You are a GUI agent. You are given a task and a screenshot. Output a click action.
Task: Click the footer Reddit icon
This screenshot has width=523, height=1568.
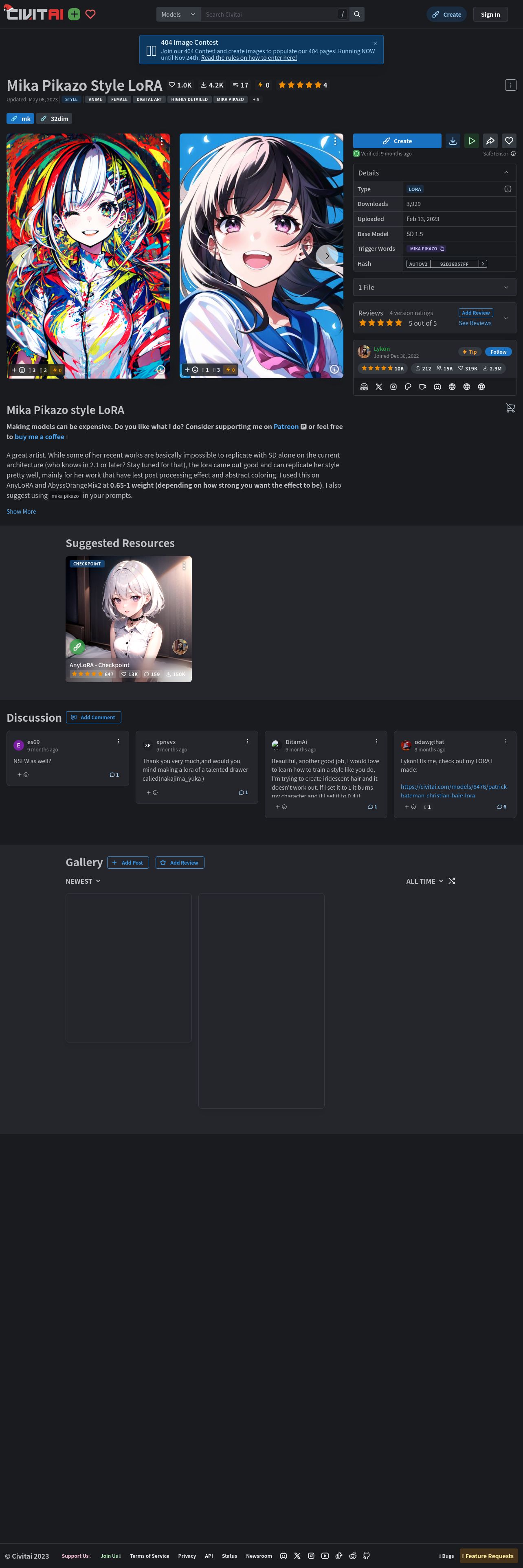(x=352, y=1555)
